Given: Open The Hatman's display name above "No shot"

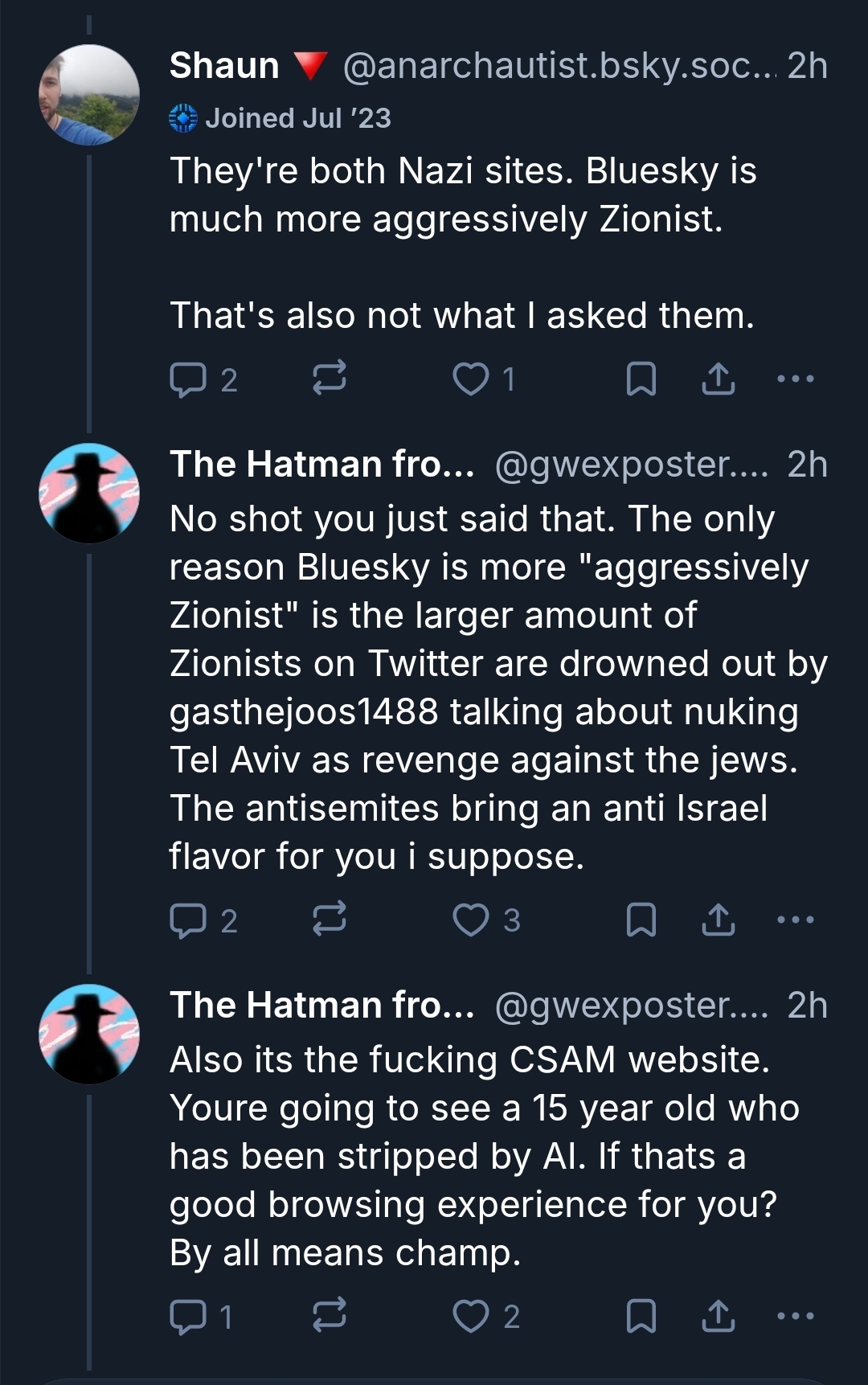Looking at the screenshot, I should tap(321, 465).
